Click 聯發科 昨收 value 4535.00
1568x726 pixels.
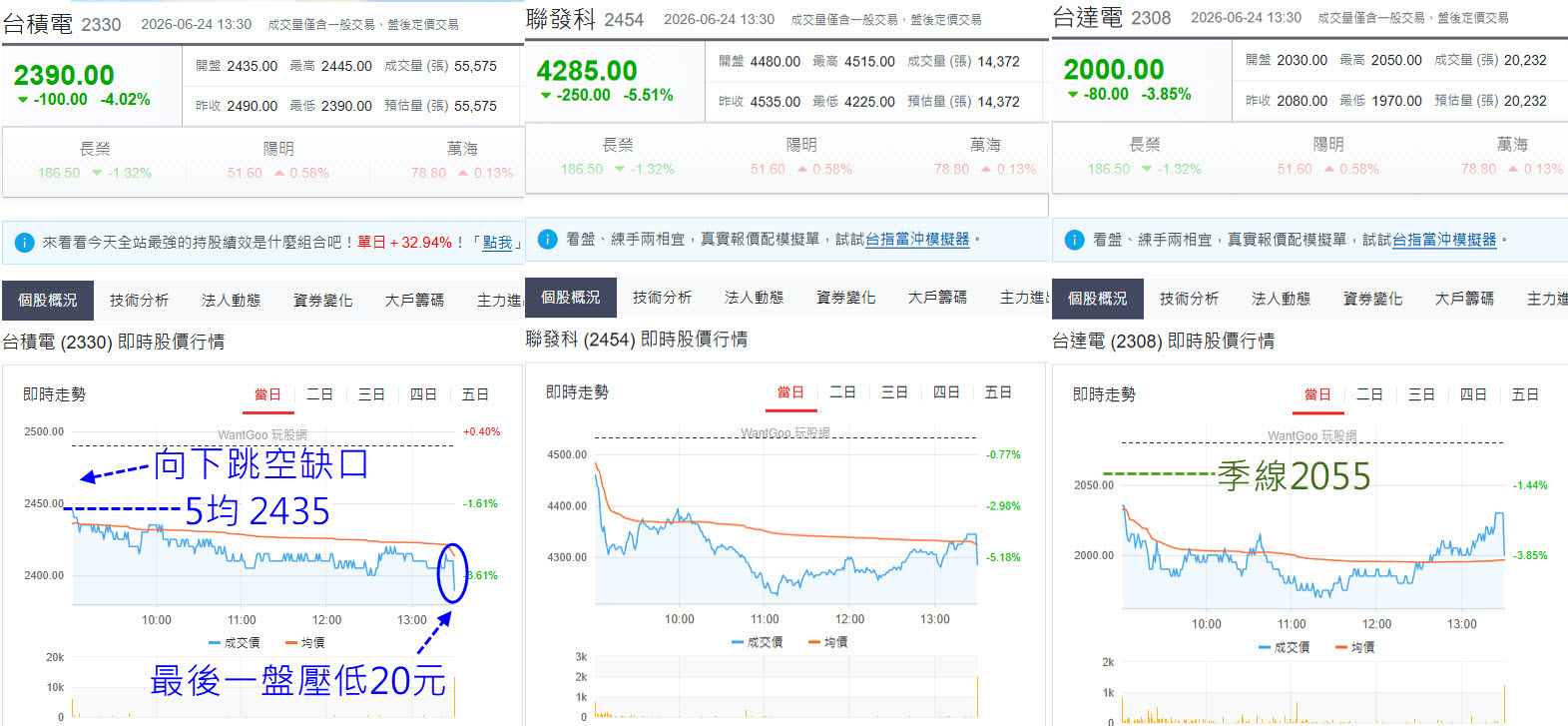775,102
